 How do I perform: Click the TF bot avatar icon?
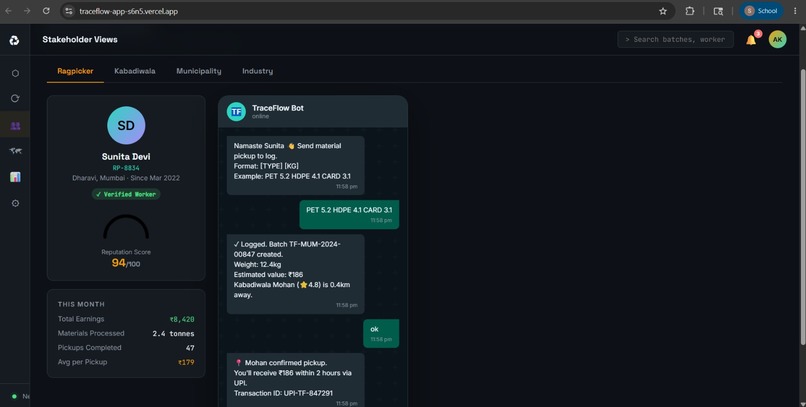tap(236, 112)
